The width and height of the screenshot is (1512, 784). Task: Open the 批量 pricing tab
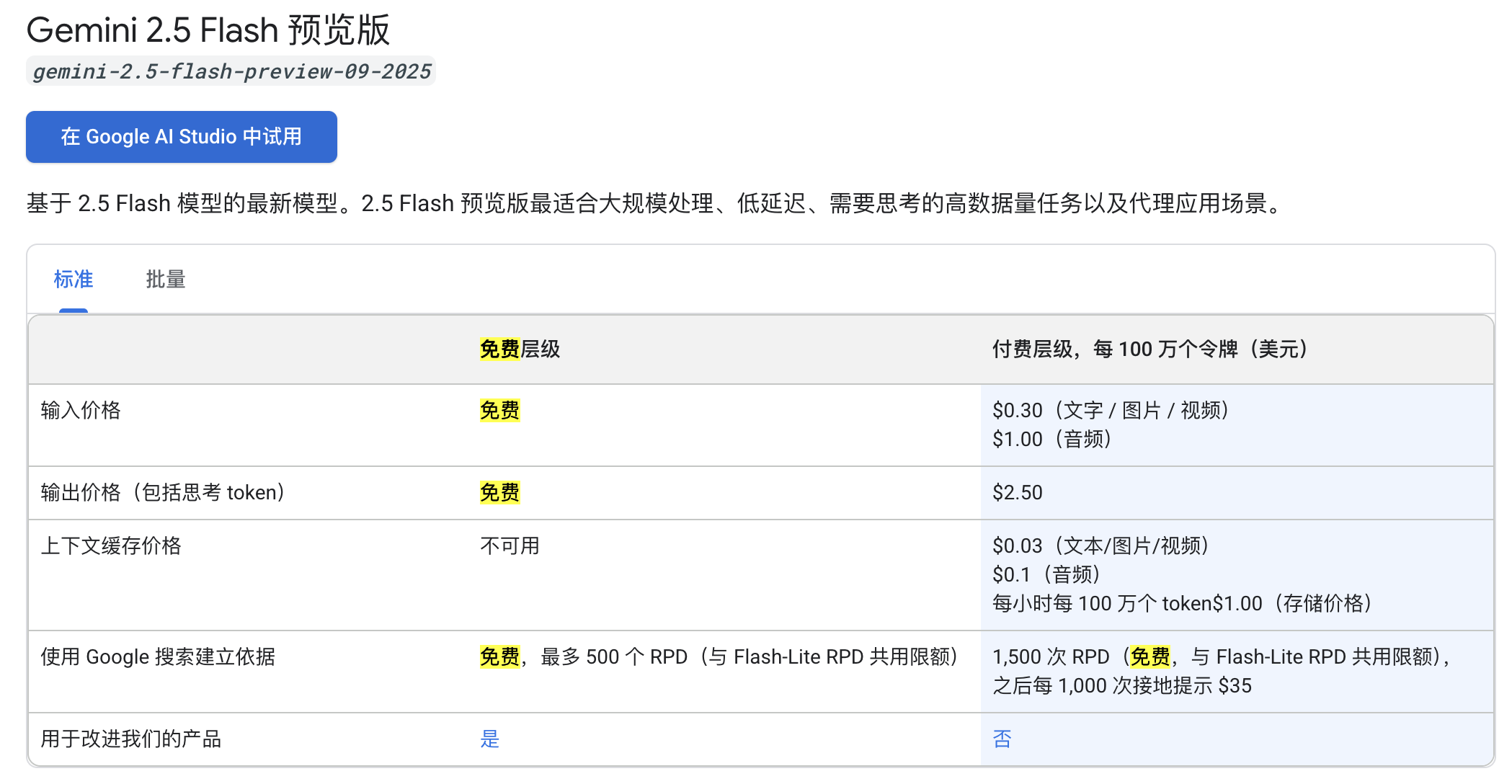pyautogui.click(x=166, y=280)
